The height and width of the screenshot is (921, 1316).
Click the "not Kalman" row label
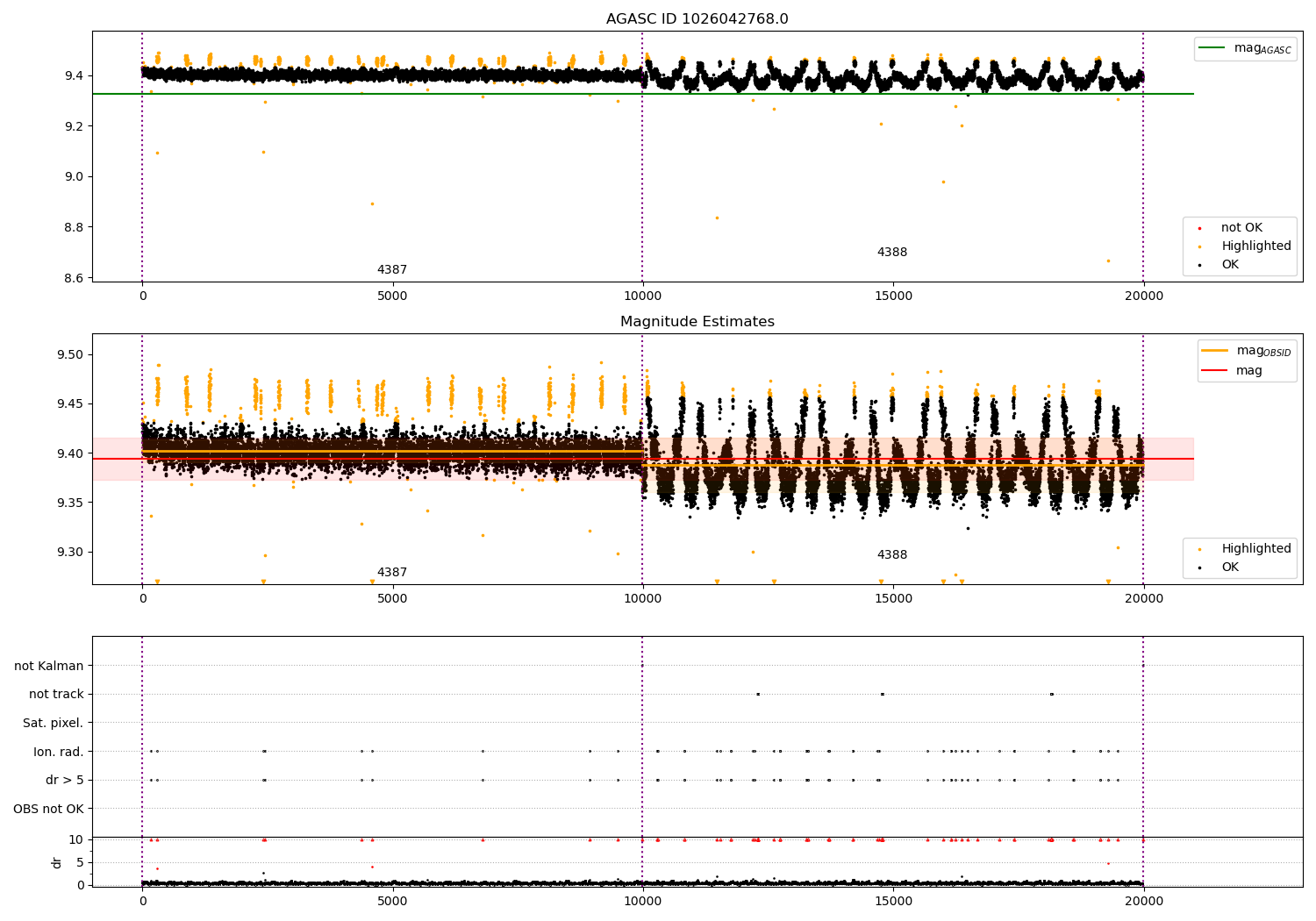[x=49, y=667]
